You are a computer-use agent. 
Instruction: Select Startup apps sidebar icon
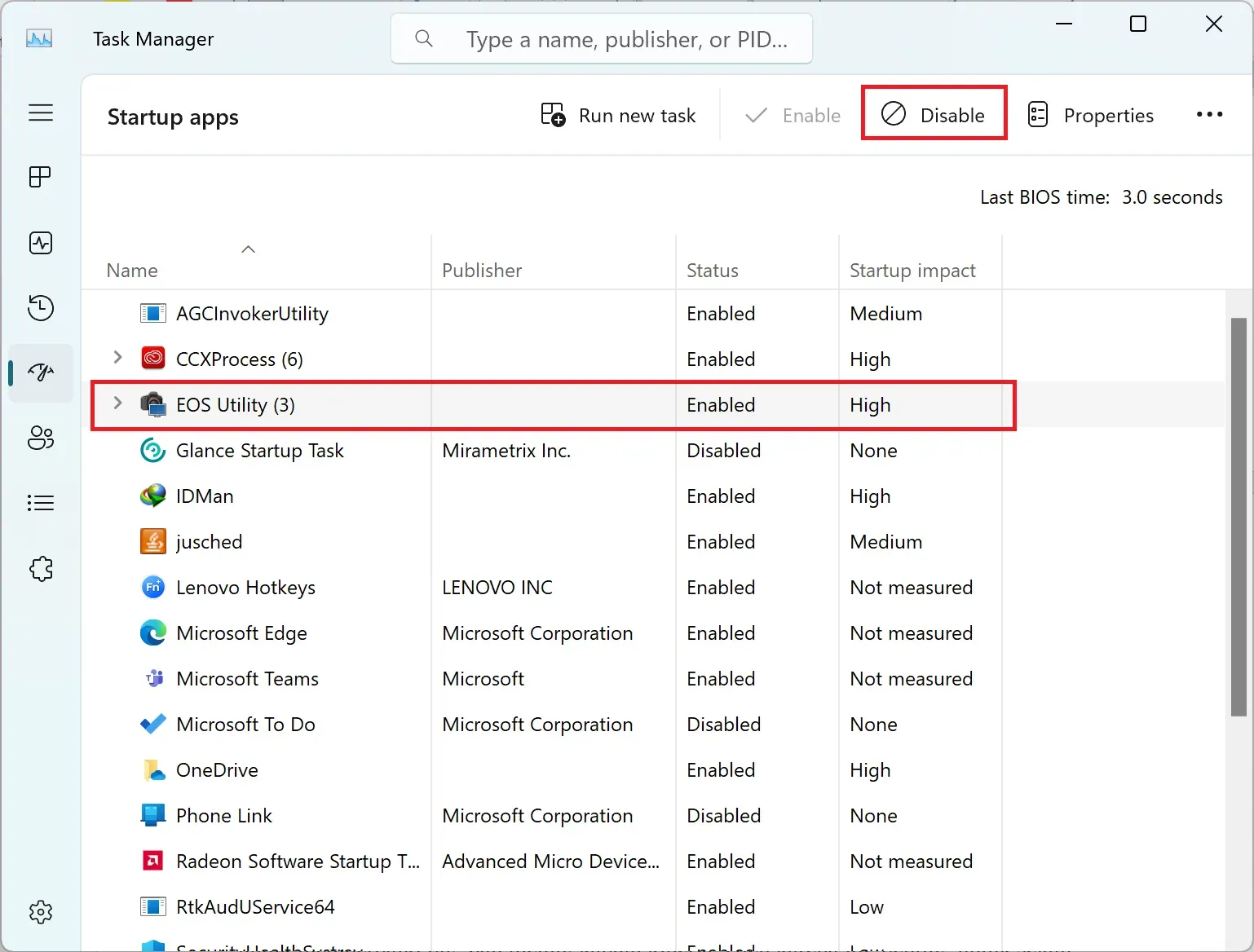pos(41,372)
